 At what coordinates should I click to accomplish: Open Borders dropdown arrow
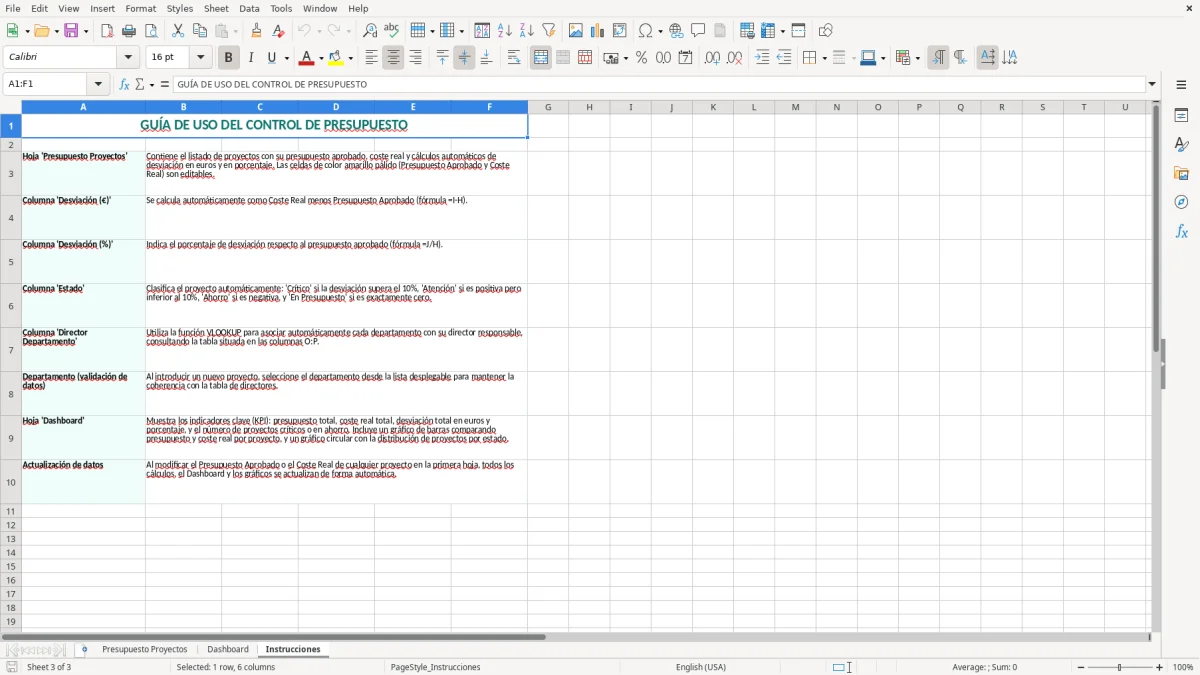(x=823, y=58)
